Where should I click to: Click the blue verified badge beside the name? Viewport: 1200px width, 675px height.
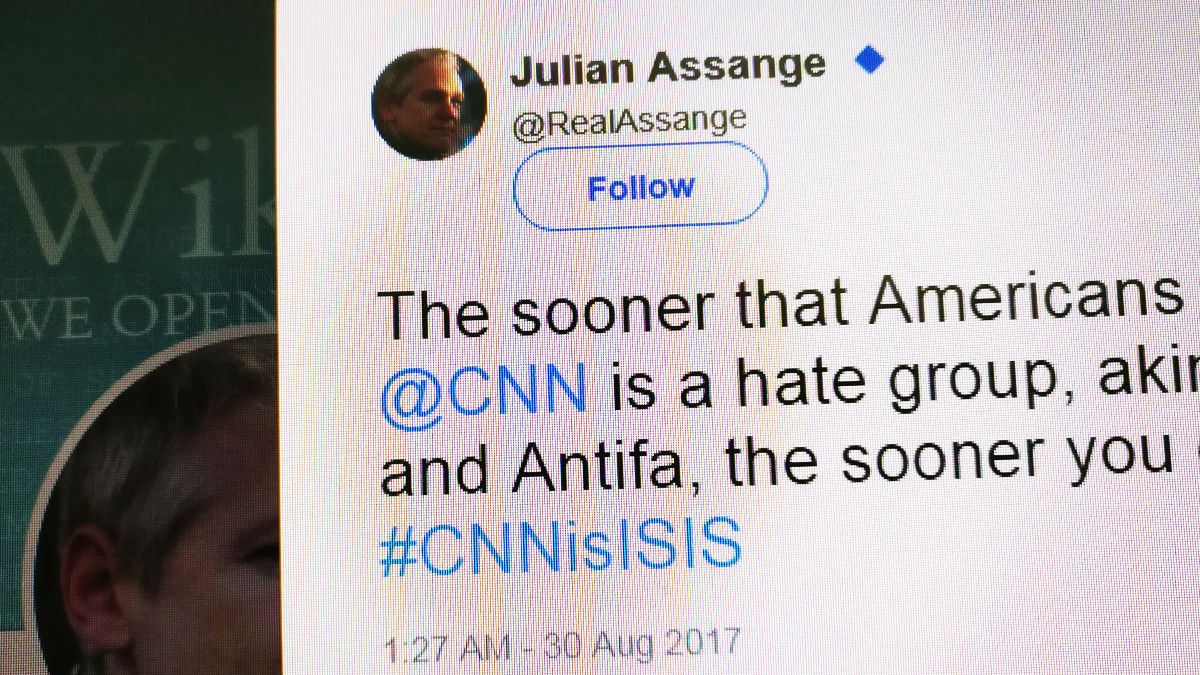[x=869, y=62]
